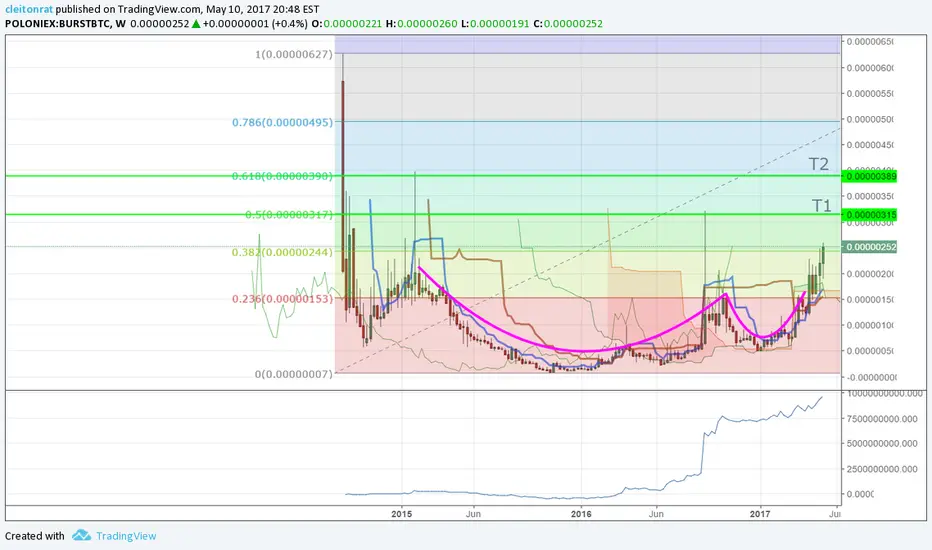The height and width of the screenshot is (550, 932).
Task: Click the Jun label between 2015 and 2016
Action: coord(473,514)
